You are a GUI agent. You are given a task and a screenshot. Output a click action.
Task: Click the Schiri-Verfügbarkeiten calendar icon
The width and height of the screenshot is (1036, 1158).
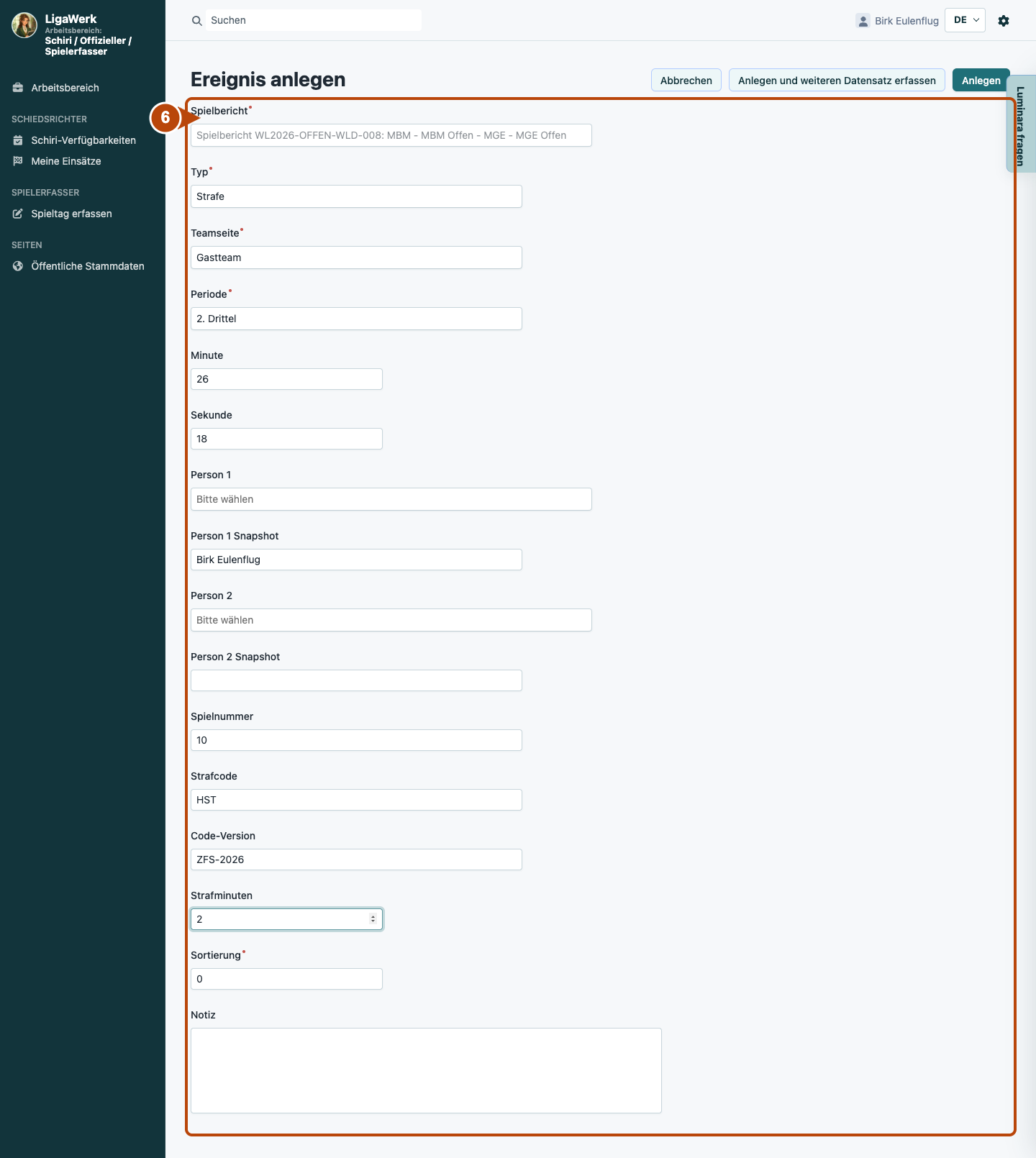pyautogui.click(x=18, y=140)
